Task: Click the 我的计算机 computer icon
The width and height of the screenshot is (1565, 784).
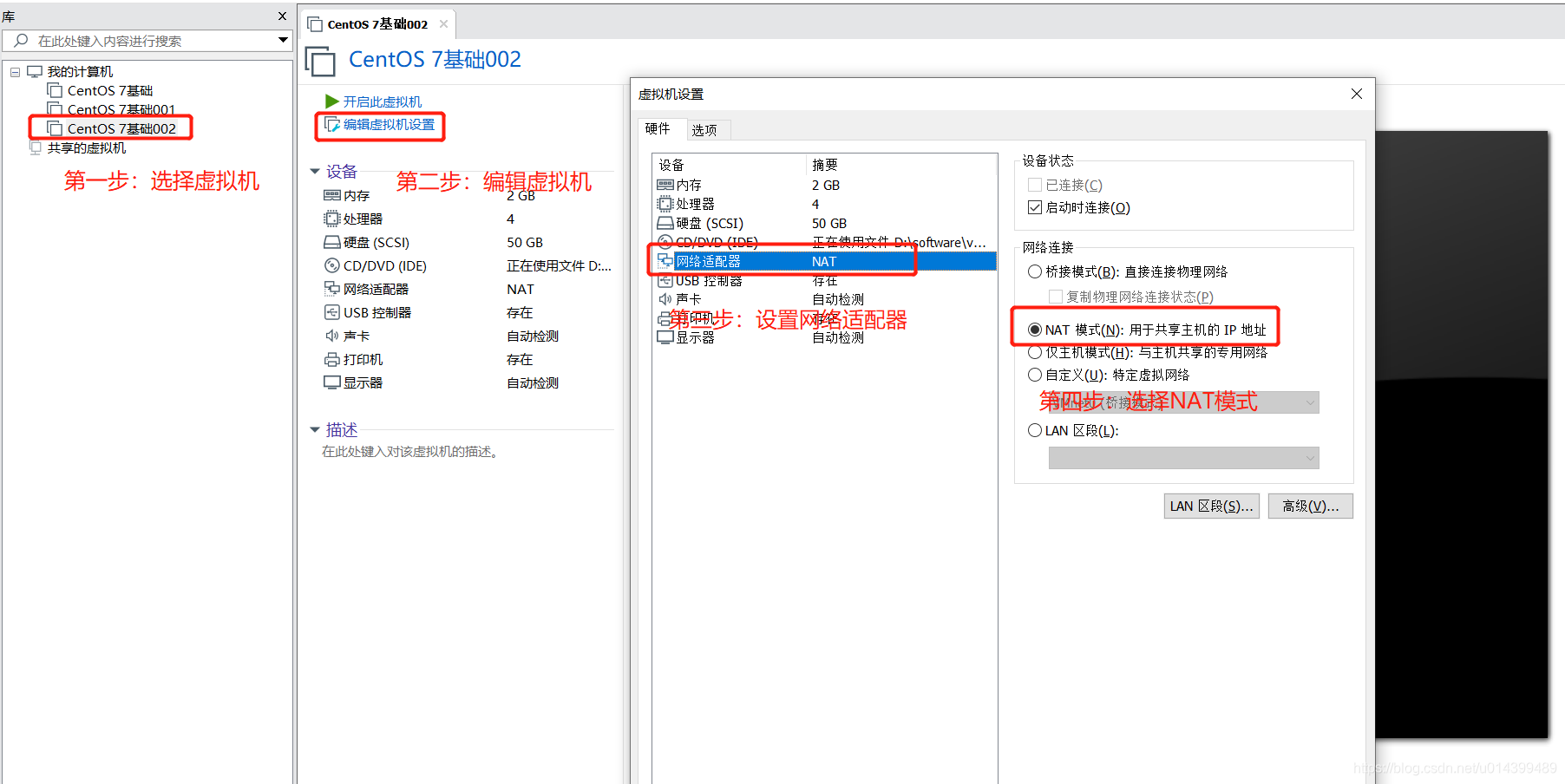Action: (35, 71)
